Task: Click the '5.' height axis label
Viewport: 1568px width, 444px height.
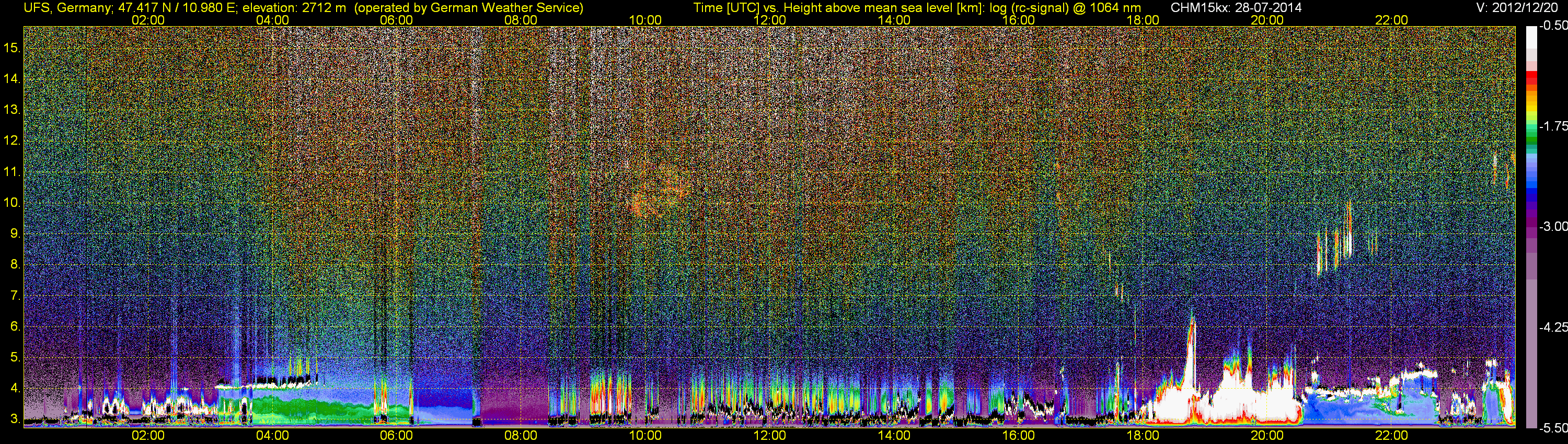Action: tap(15, 357)
